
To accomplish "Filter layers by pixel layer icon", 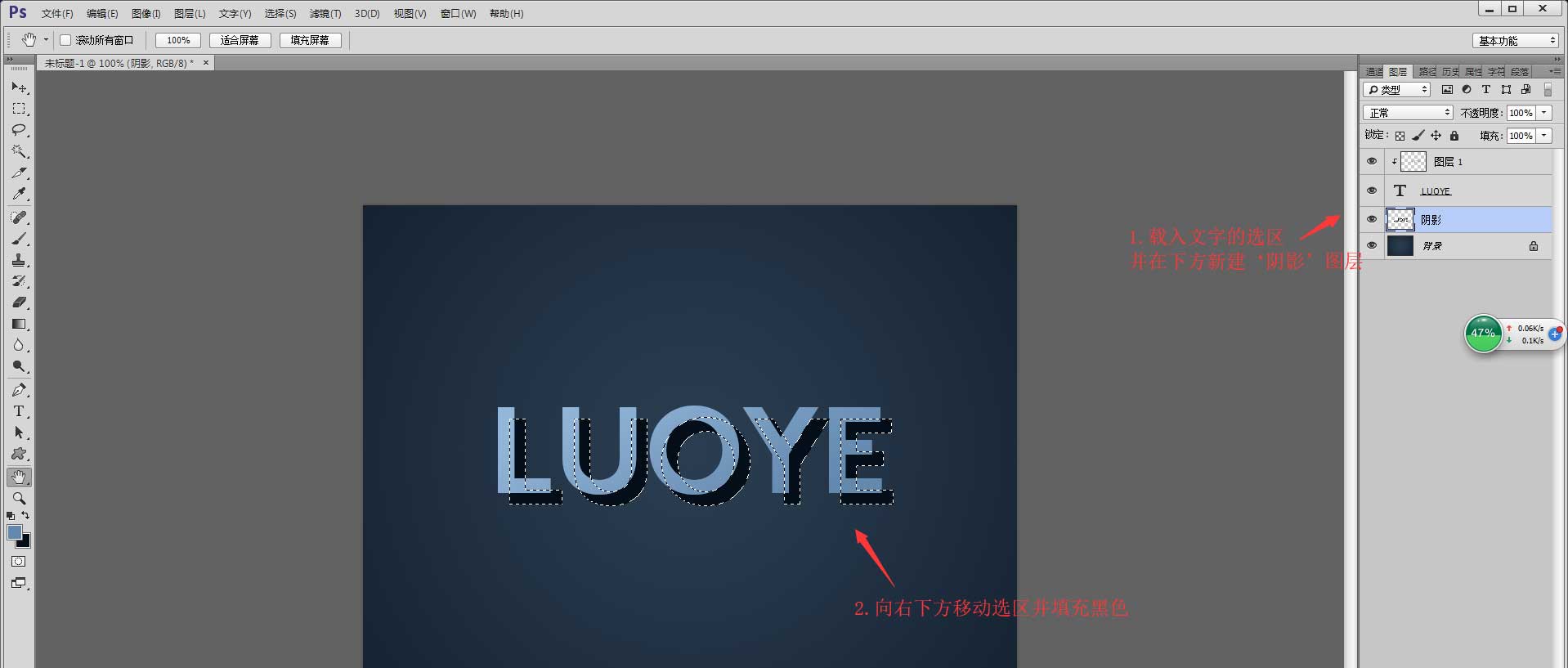I will [1447, 90].
